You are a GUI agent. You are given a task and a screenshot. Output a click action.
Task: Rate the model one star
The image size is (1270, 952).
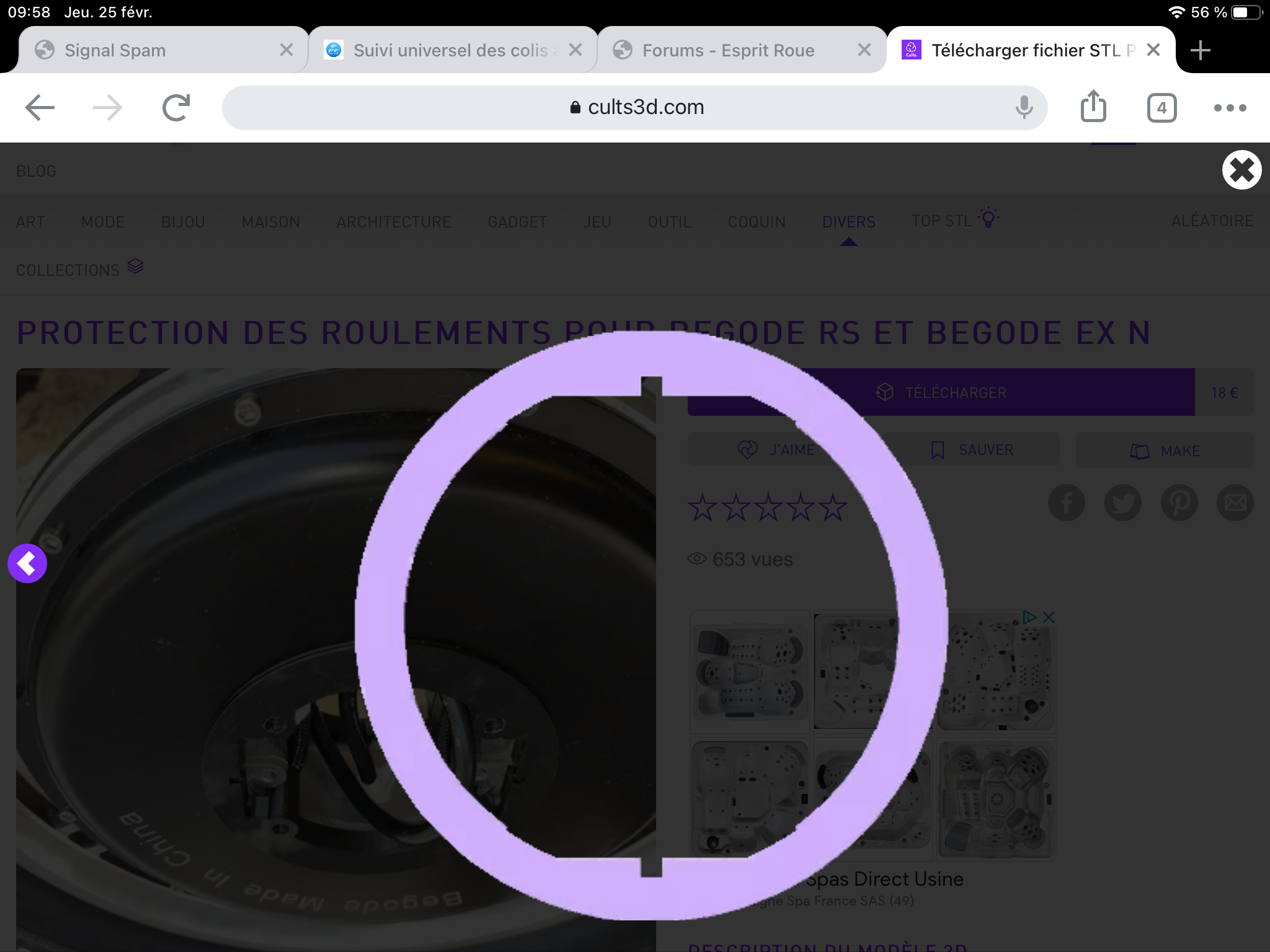point(703,508)
